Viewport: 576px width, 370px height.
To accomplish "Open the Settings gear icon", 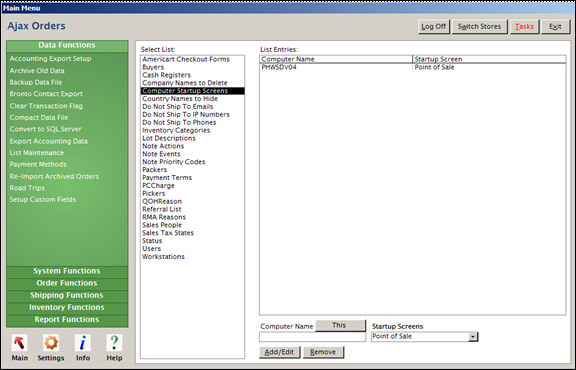I will click(x=51, y=343).
